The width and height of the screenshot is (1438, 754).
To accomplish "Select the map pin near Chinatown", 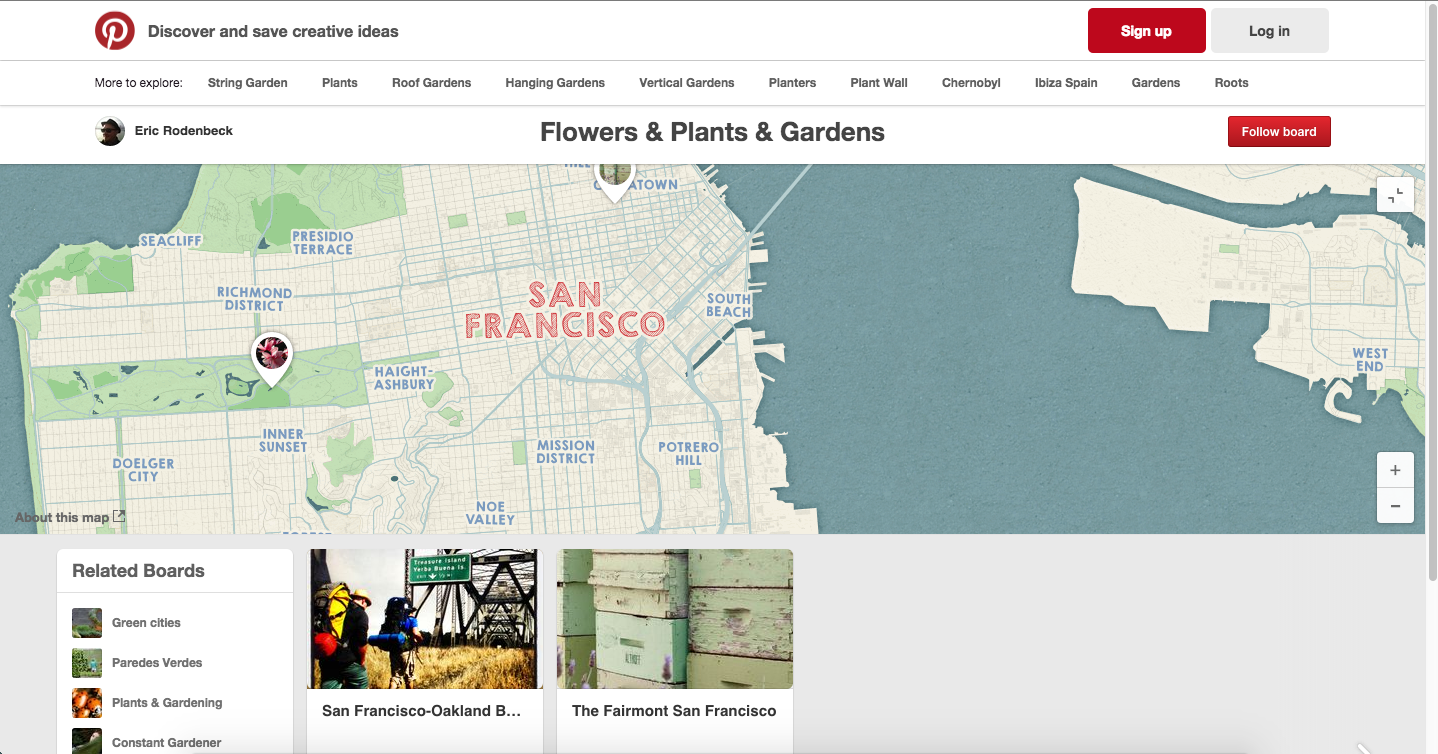I will pos(614,177).
